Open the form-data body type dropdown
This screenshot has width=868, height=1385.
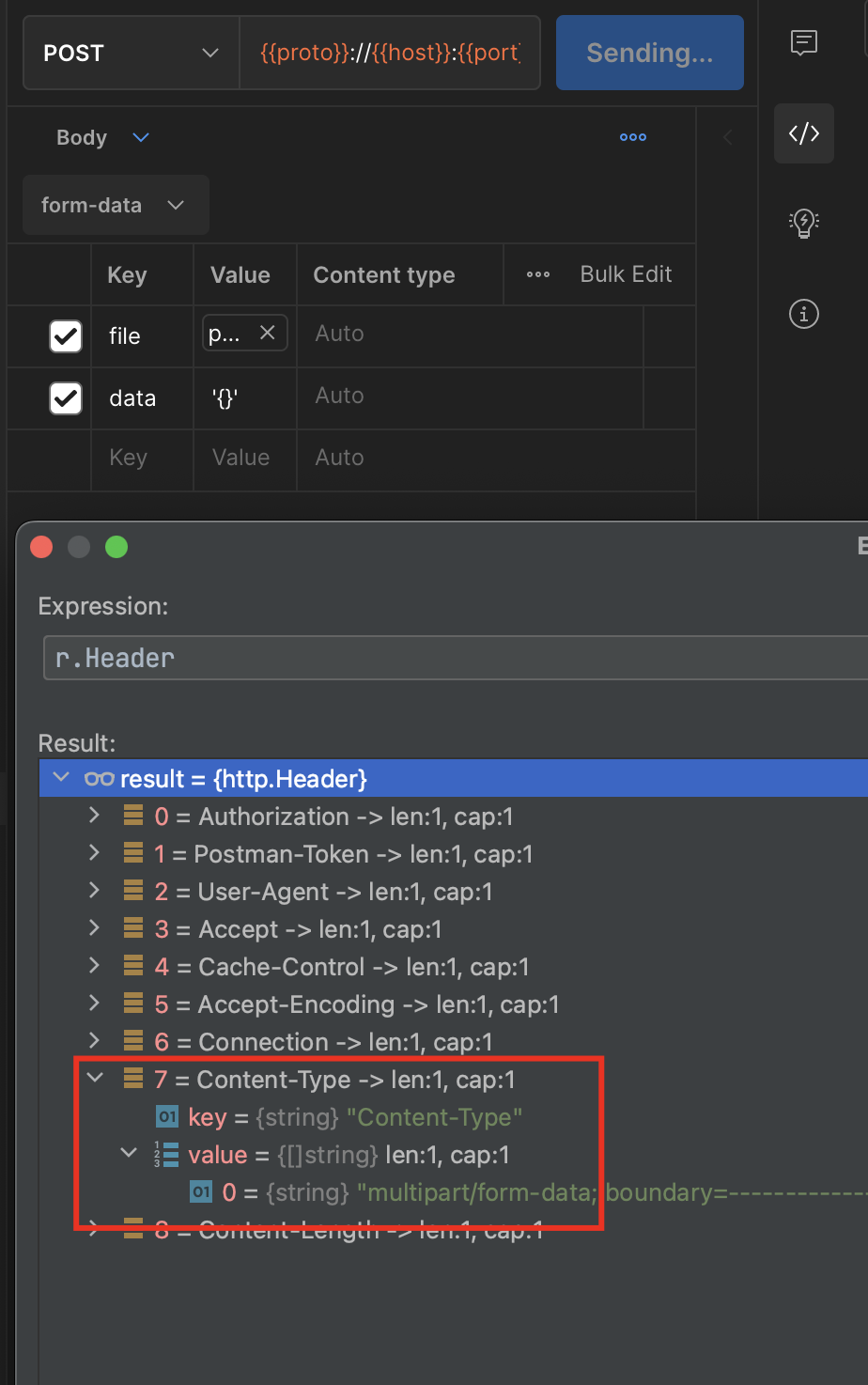tap(115, 205)
